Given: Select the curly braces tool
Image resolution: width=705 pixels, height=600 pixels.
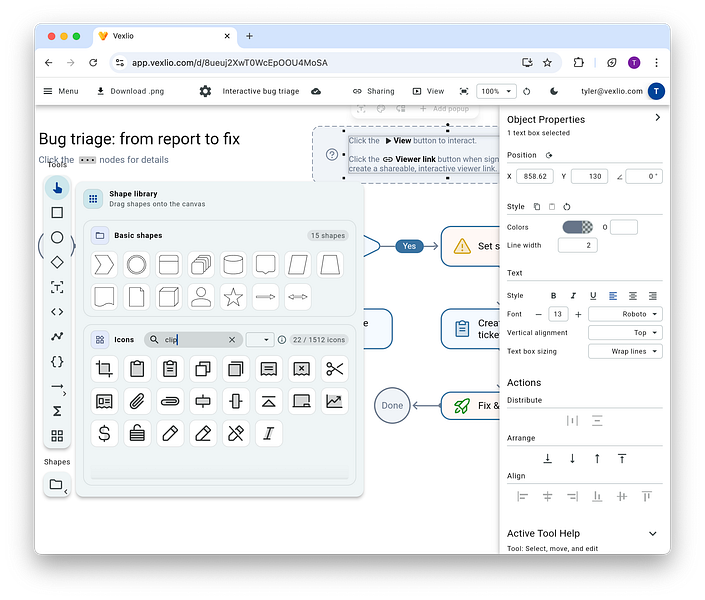Looking at the screenshot, I should 57,362.
